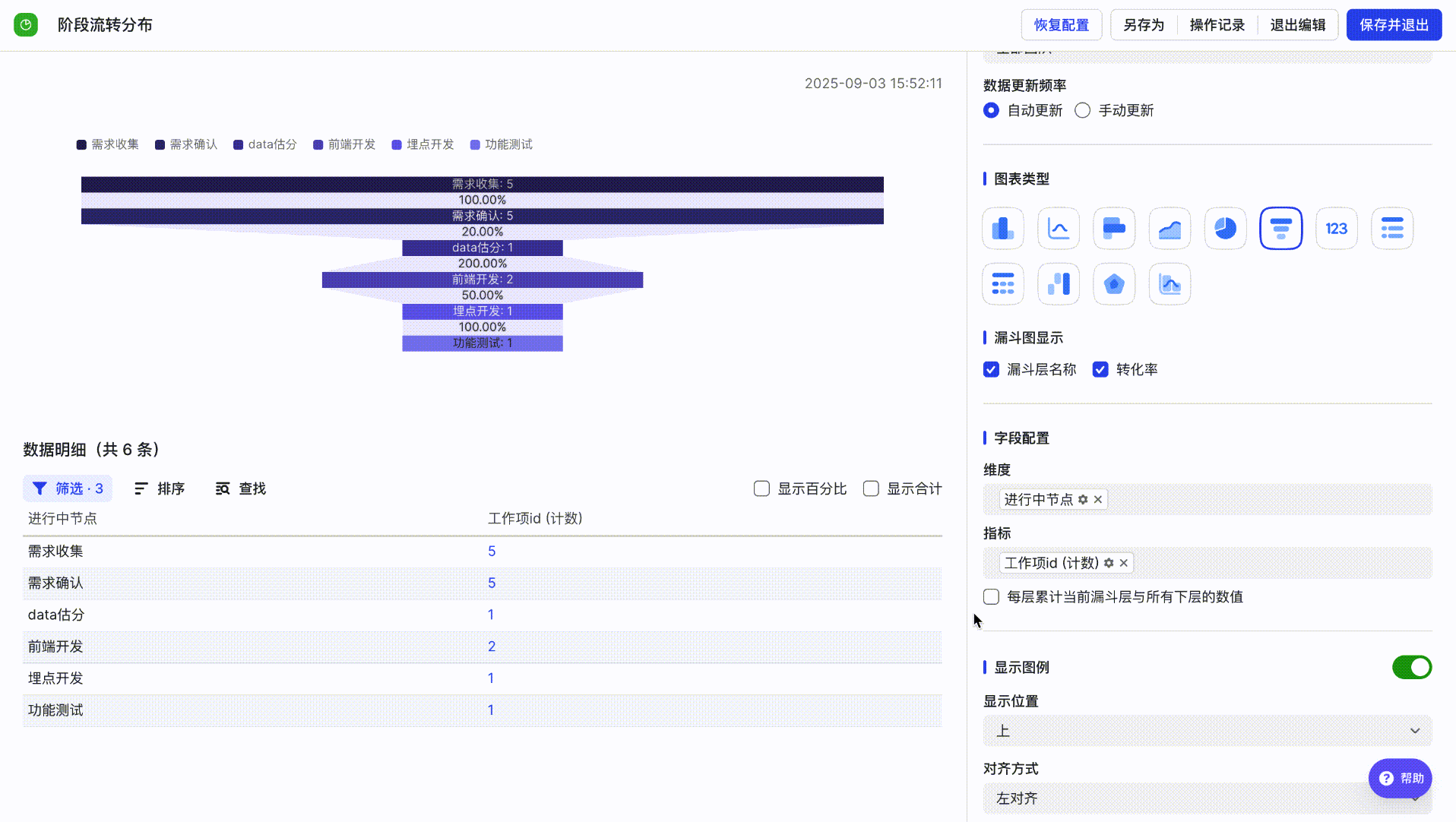Check 显示百分比 checkbox
Screen dimensions: 1456x822
point(761,488)
